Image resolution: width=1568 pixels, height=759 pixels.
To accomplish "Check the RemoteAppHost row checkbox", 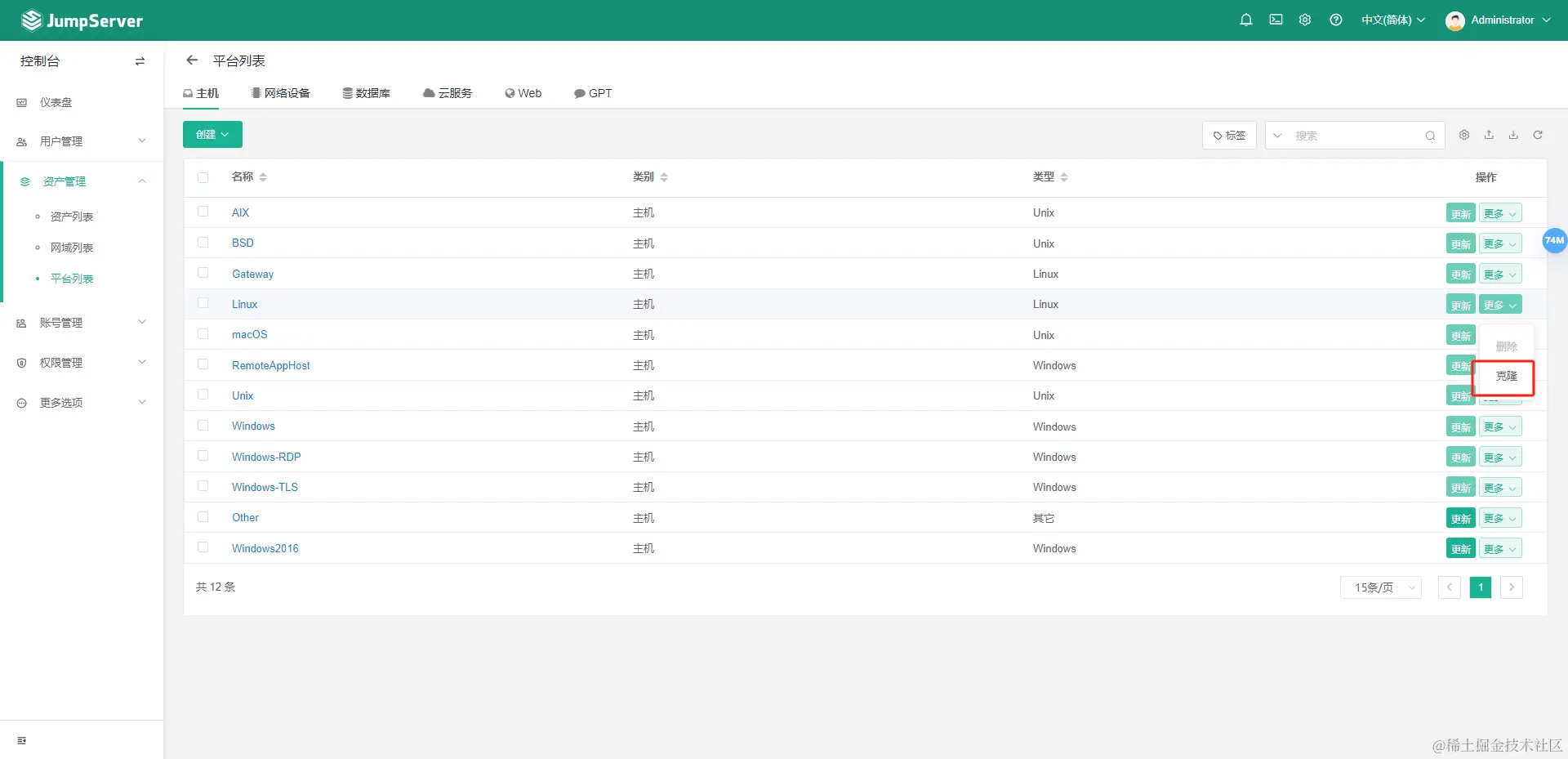I will tap(203, 364).
